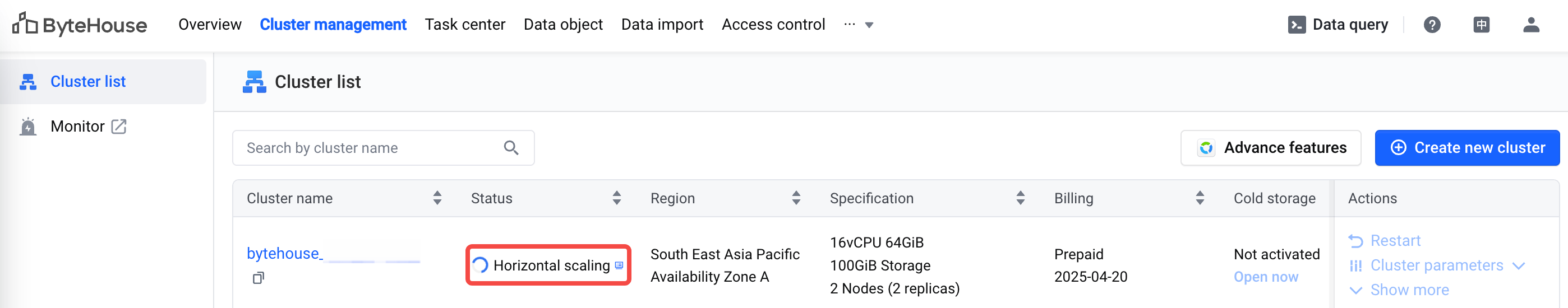Sort by Billing column
Viewport: 1568px width, 308px height.
tap(1199, 198)
